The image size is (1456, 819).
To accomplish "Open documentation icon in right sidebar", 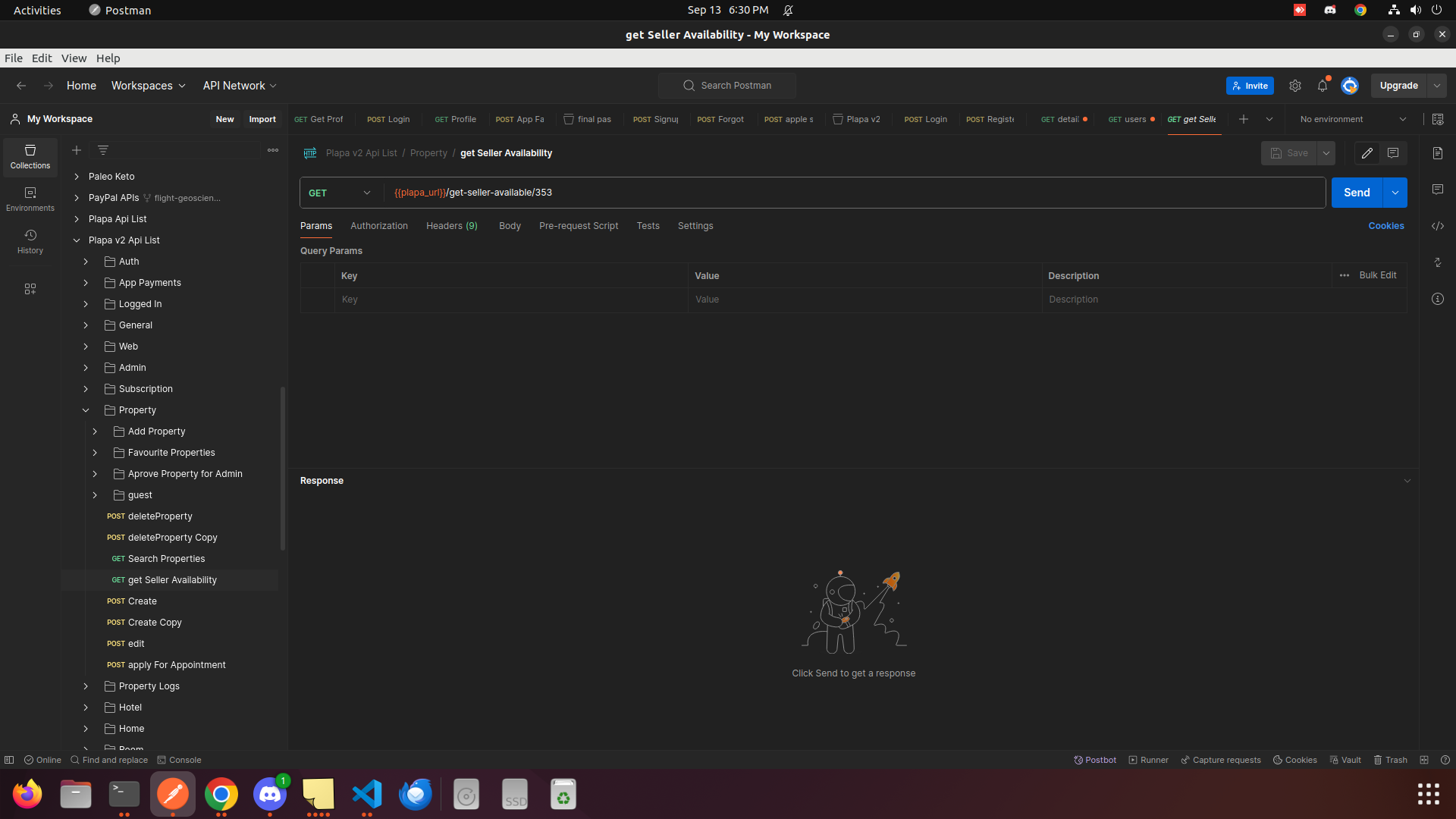I will point(1438,153).
